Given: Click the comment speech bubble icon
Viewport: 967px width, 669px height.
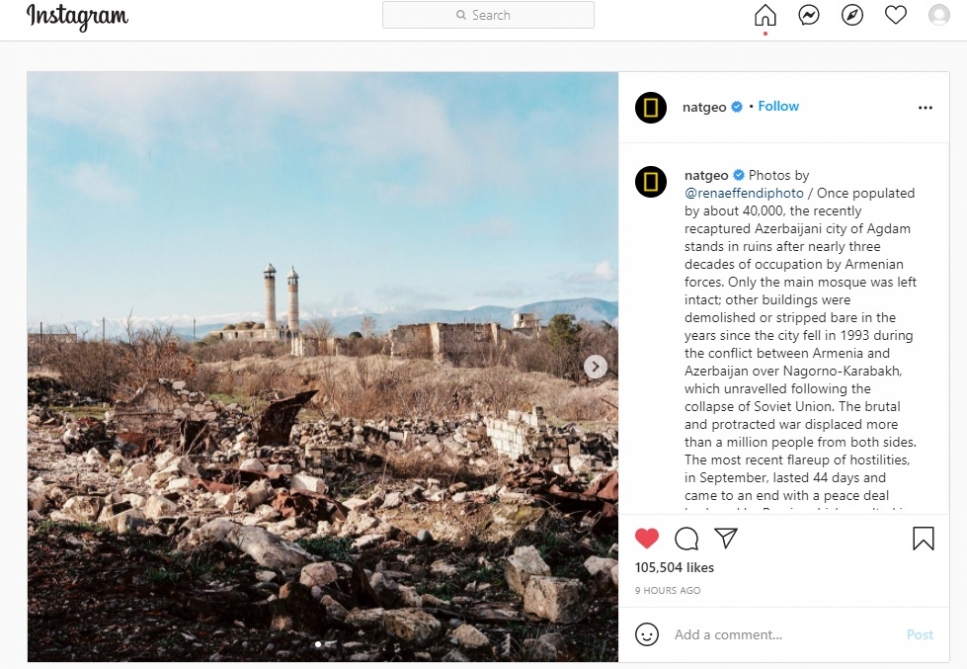Looking at the screenshot, I should click(686, 539).
